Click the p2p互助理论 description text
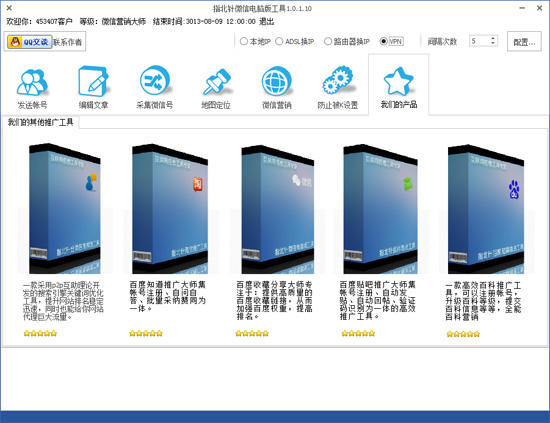The height and width of the screenshot is (423, 550). (63, 301)
